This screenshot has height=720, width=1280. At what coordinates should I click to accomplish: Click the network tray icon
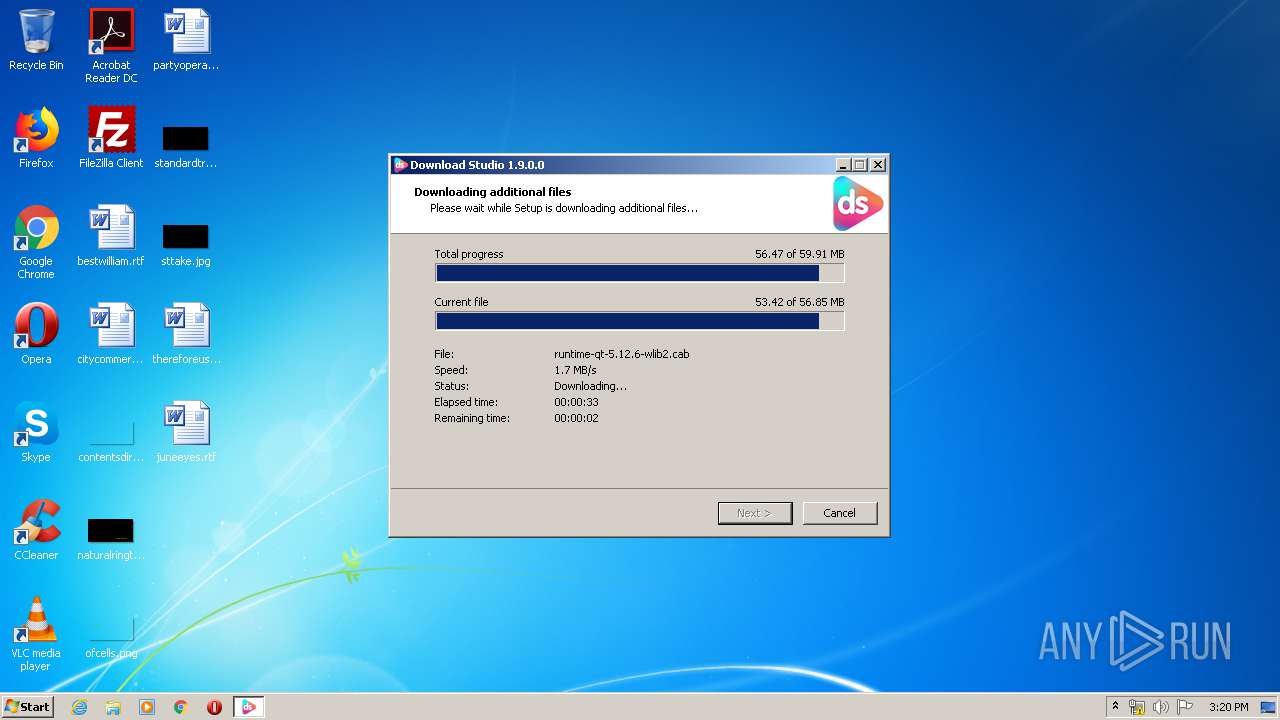coord(1137,707)
